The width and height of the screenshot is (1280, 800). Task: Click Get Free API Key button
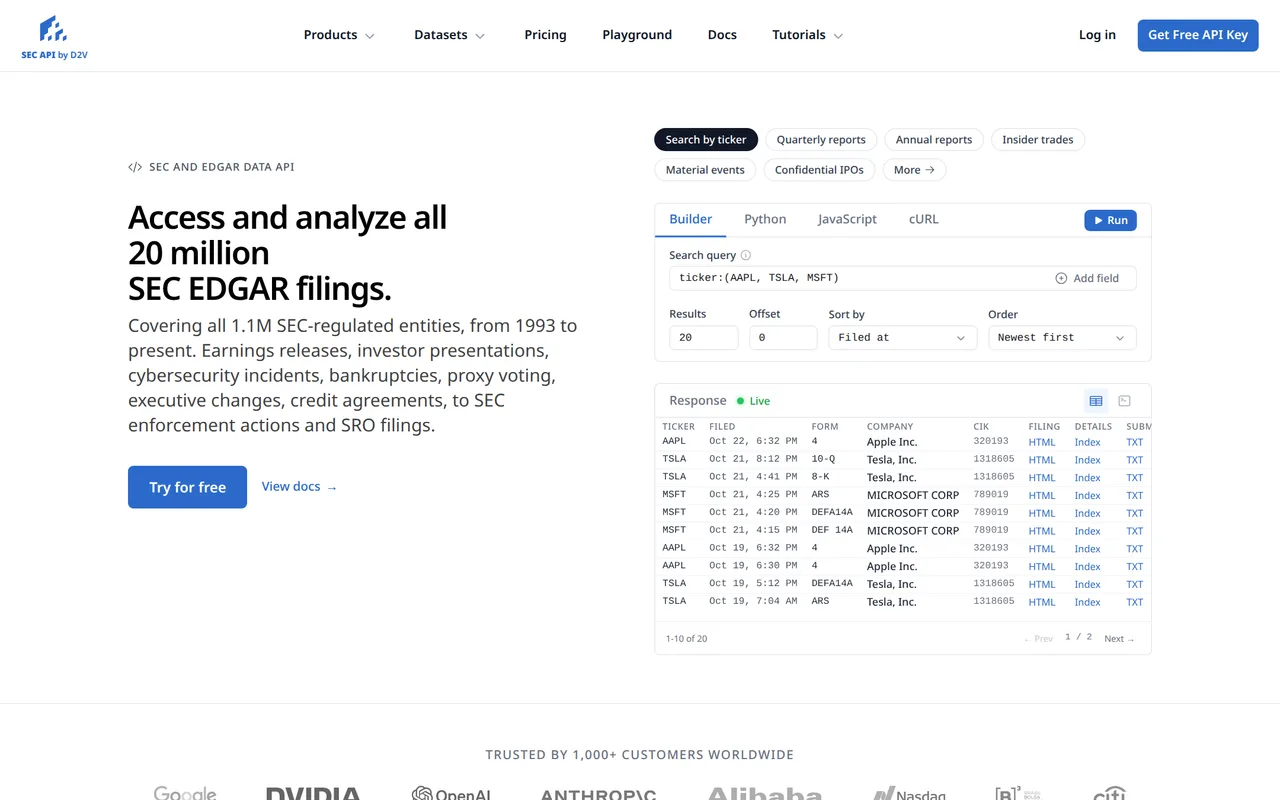[1198, 35]
